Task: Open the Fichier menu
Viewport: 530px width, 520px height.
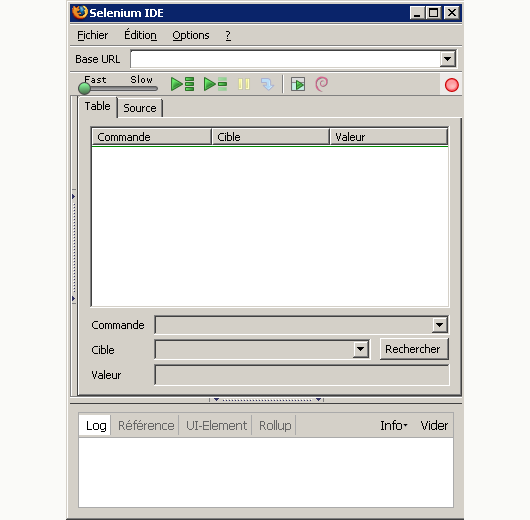Action: point(92,35)
